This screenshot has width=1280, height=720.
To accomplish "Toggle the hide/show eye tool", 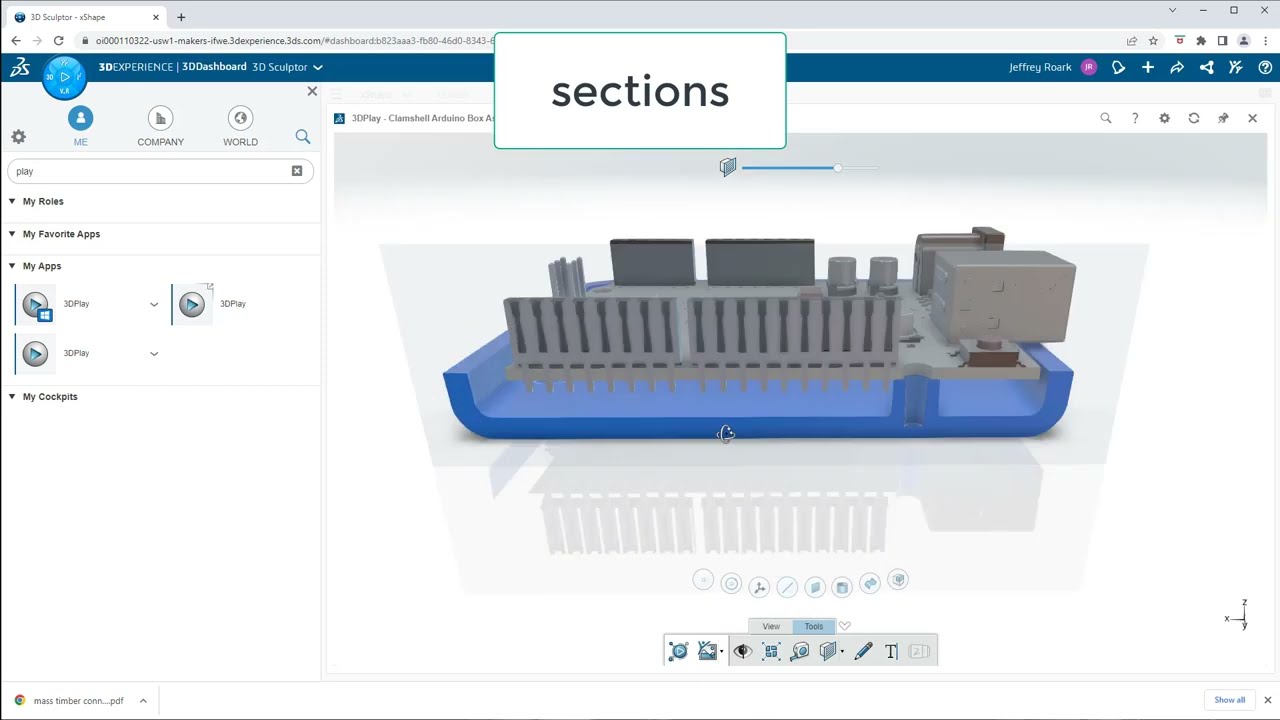I will [742, 651].
